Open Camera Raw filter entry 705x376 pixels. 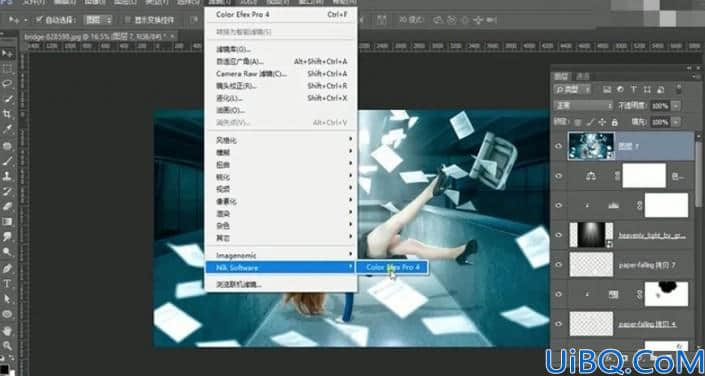281,74
